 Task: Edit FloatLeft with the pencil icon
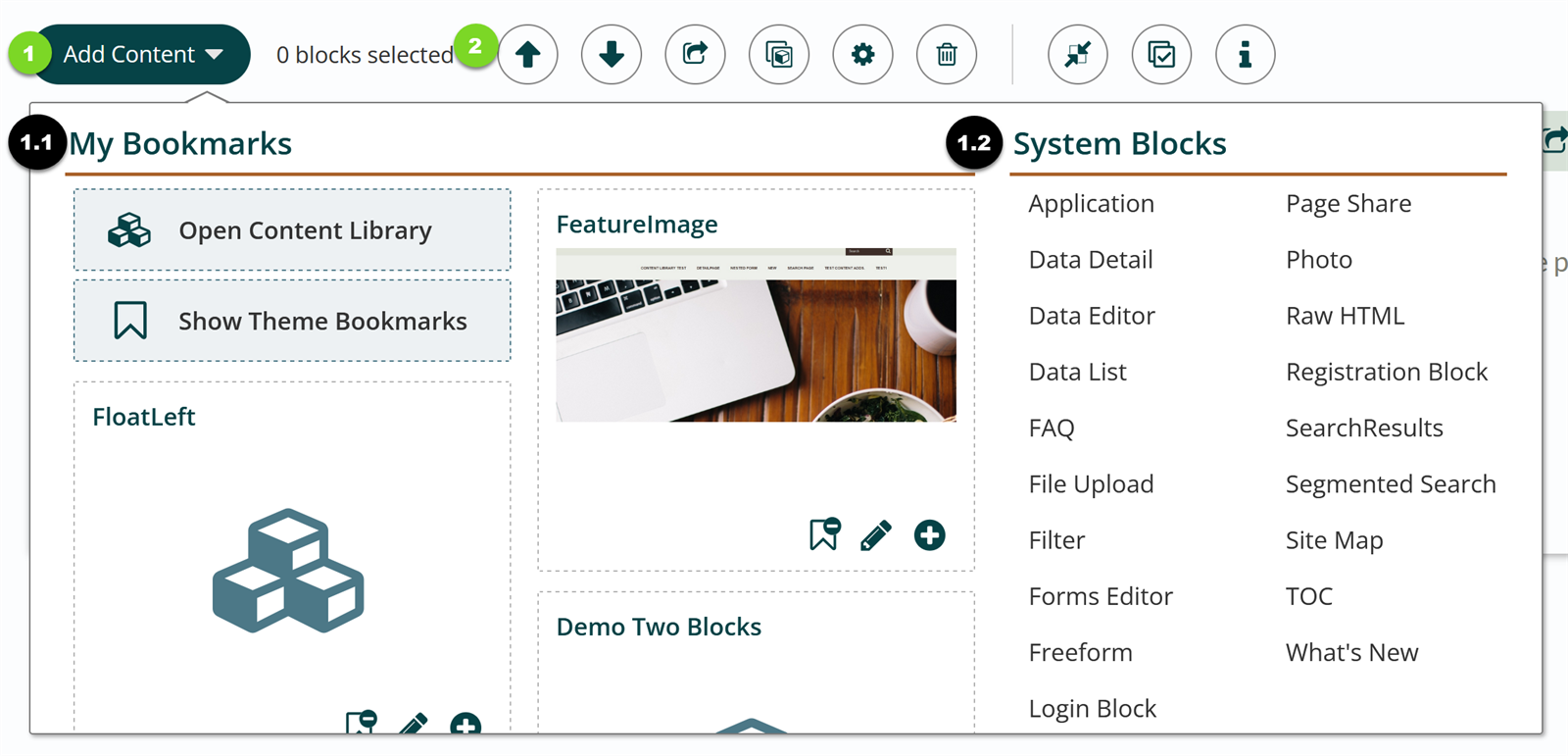pos(413,725)
